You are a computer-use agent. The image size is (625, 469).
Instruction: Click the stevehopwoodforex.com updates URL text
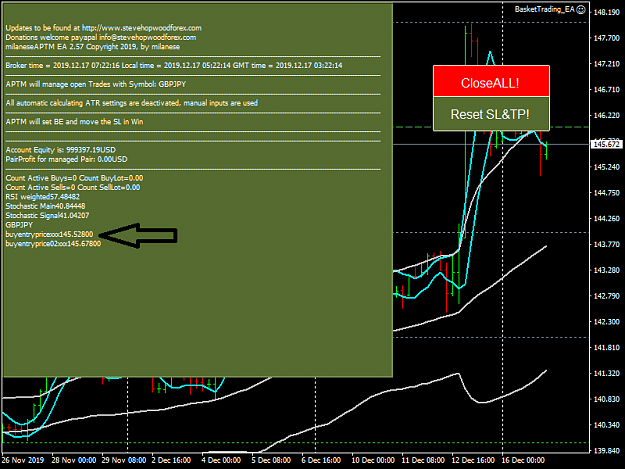tap(142, 28)
